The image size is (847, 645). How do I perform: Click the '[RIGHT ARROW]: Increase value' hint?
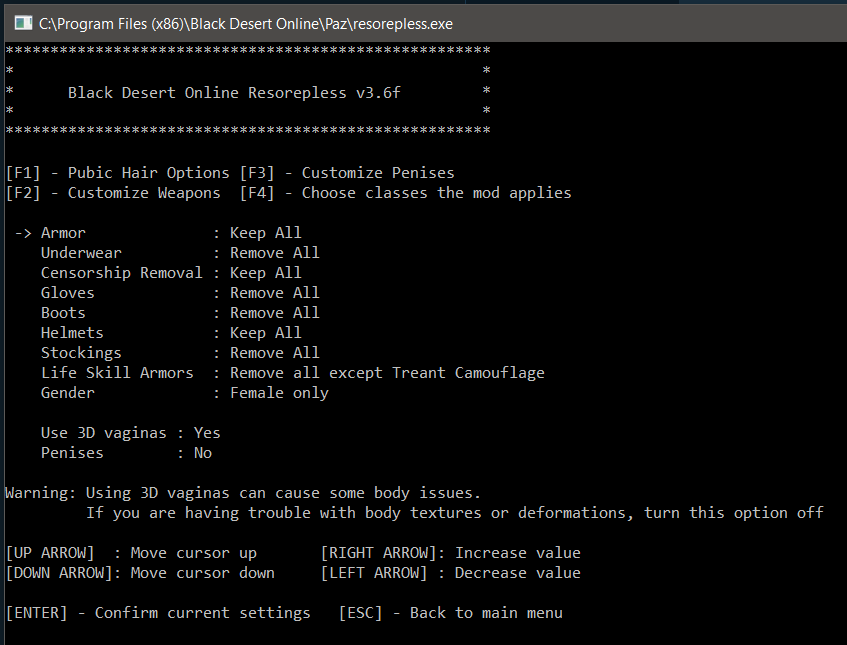[x=450, y=553]
